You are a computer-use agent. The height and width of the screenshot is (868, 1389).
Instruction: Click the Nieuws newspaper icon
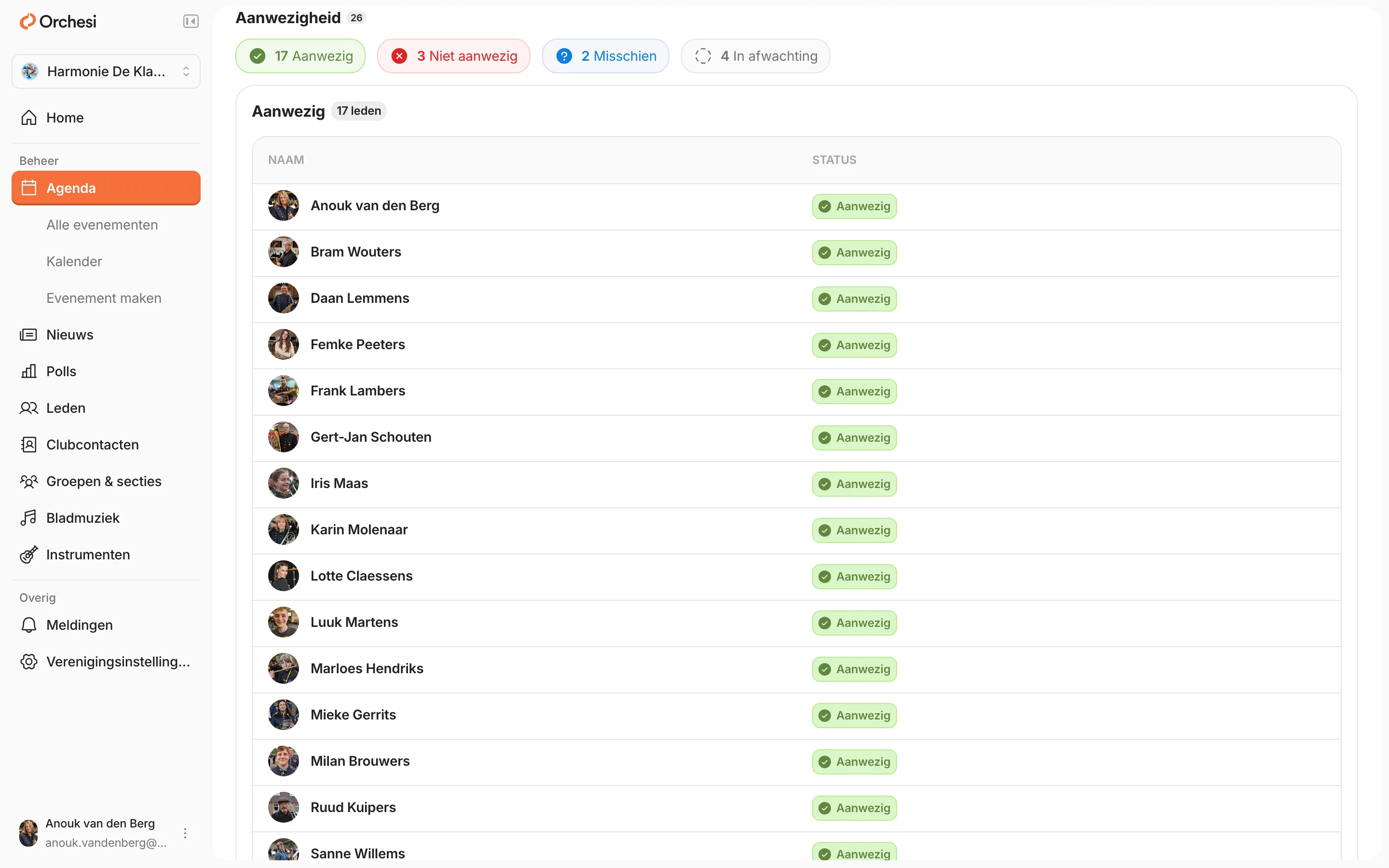pos(29,335)
